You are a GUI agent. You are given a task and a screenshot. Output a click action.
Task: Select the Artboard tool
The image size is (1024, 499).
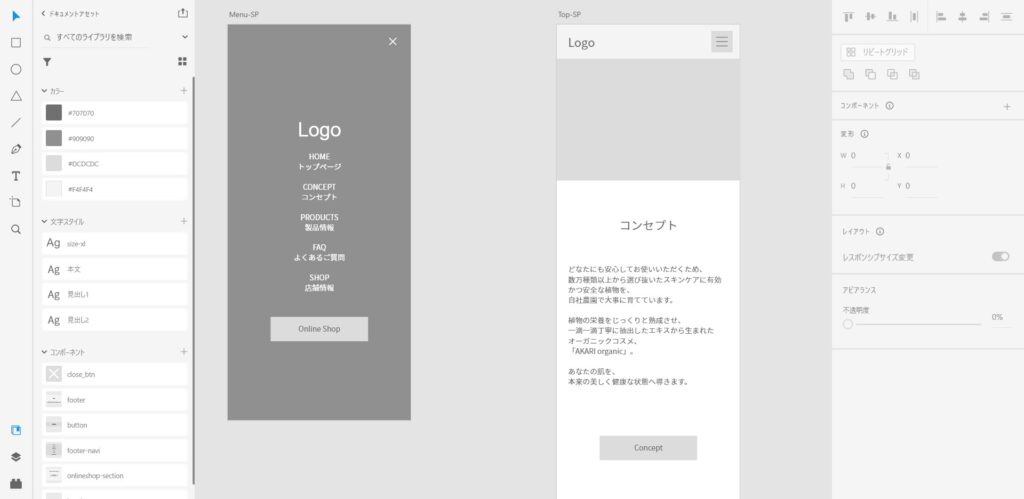click(16, 202)
